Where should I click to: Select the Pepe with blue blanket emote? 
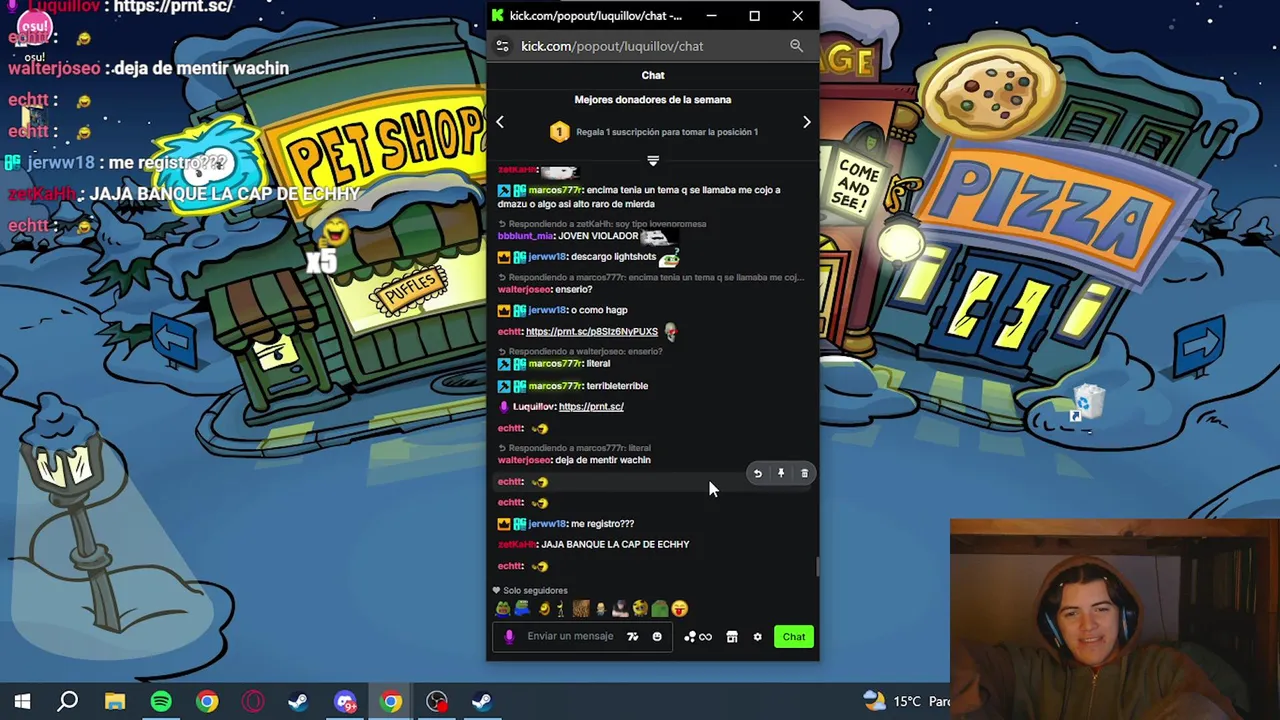coord(522,609)
